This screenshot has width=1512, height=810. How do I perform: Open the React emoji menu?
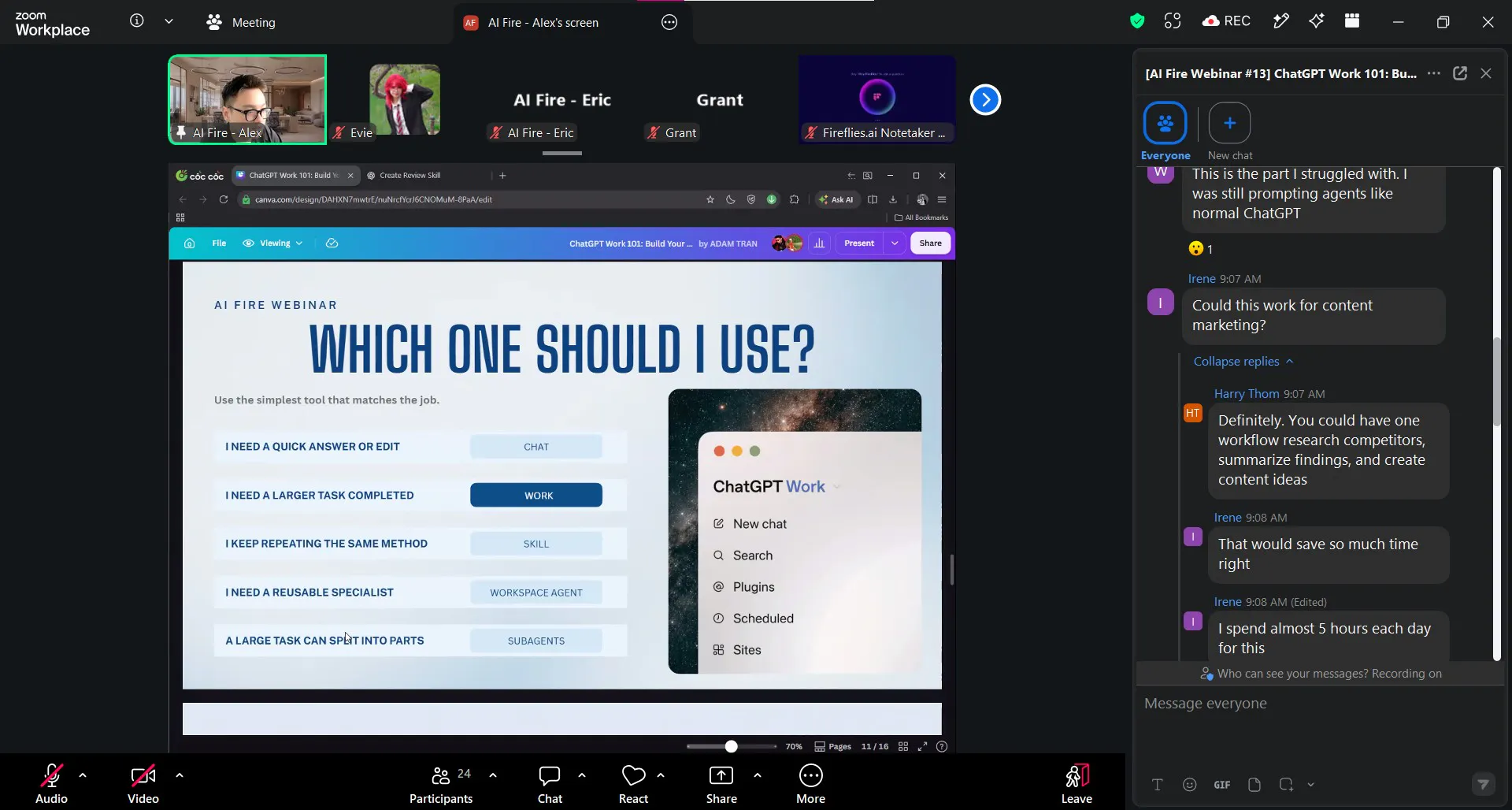point(633,783)
